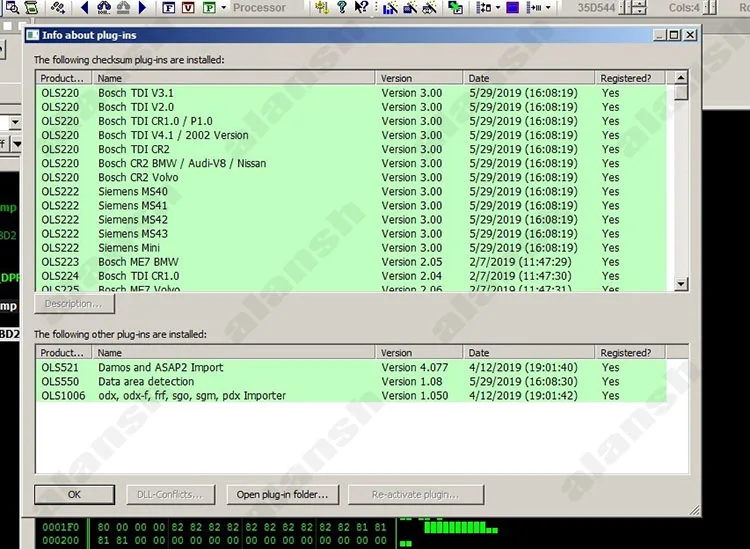Click the column arrows layout icon

pos(484,7)
